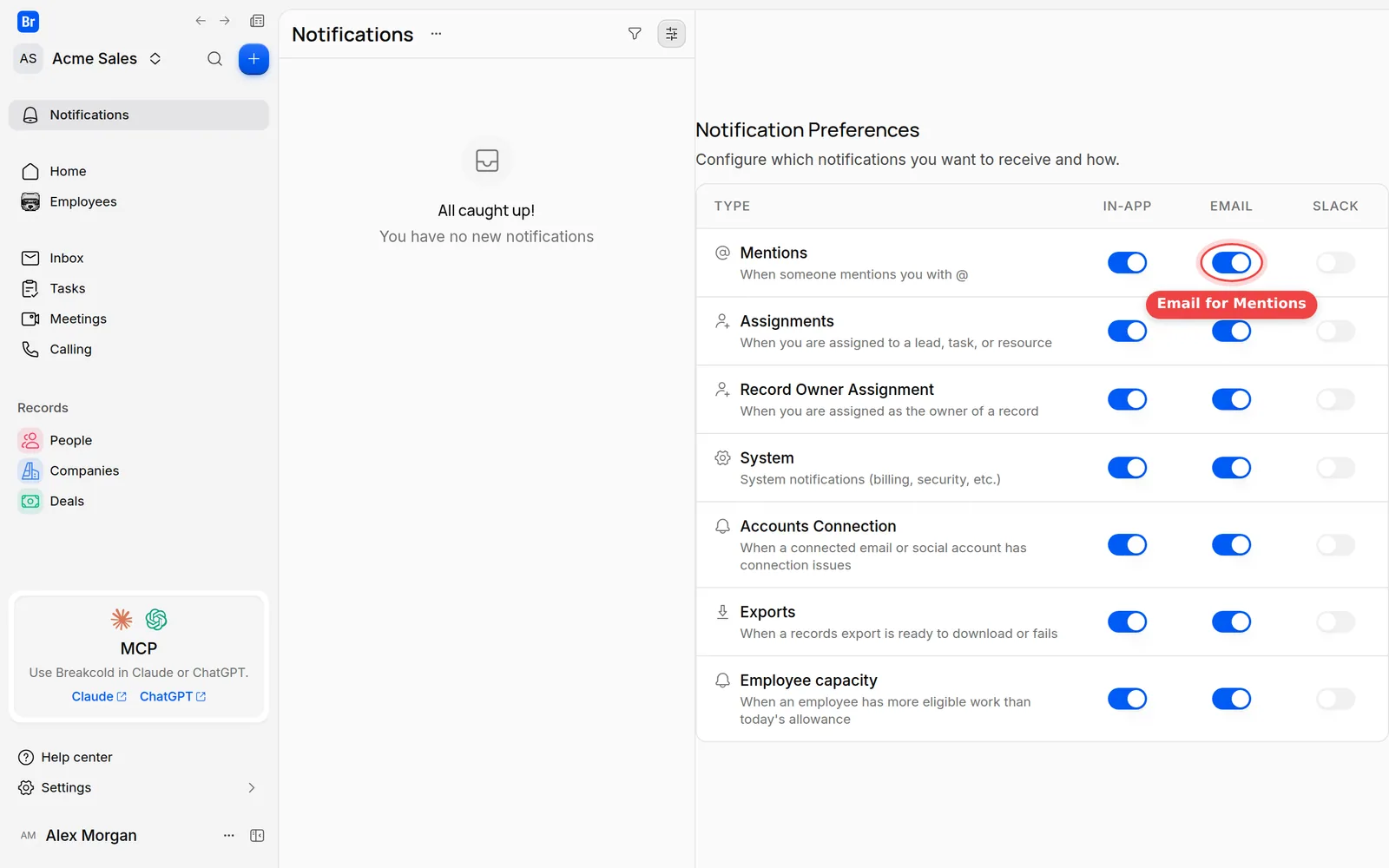Open the Notifications title ellipsis menu
This screenshot has width=1389, height=868.
tap(436, 34)
